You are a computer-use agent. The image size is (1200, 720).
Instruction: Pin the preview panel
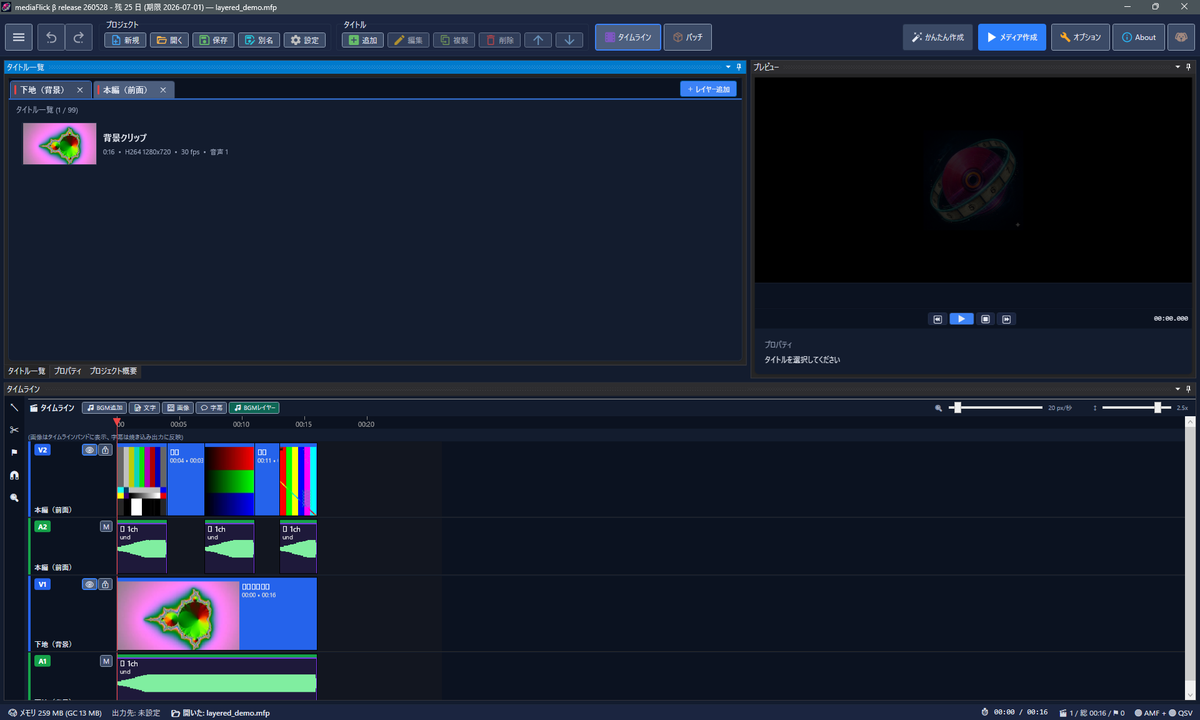coord(1189,67)
